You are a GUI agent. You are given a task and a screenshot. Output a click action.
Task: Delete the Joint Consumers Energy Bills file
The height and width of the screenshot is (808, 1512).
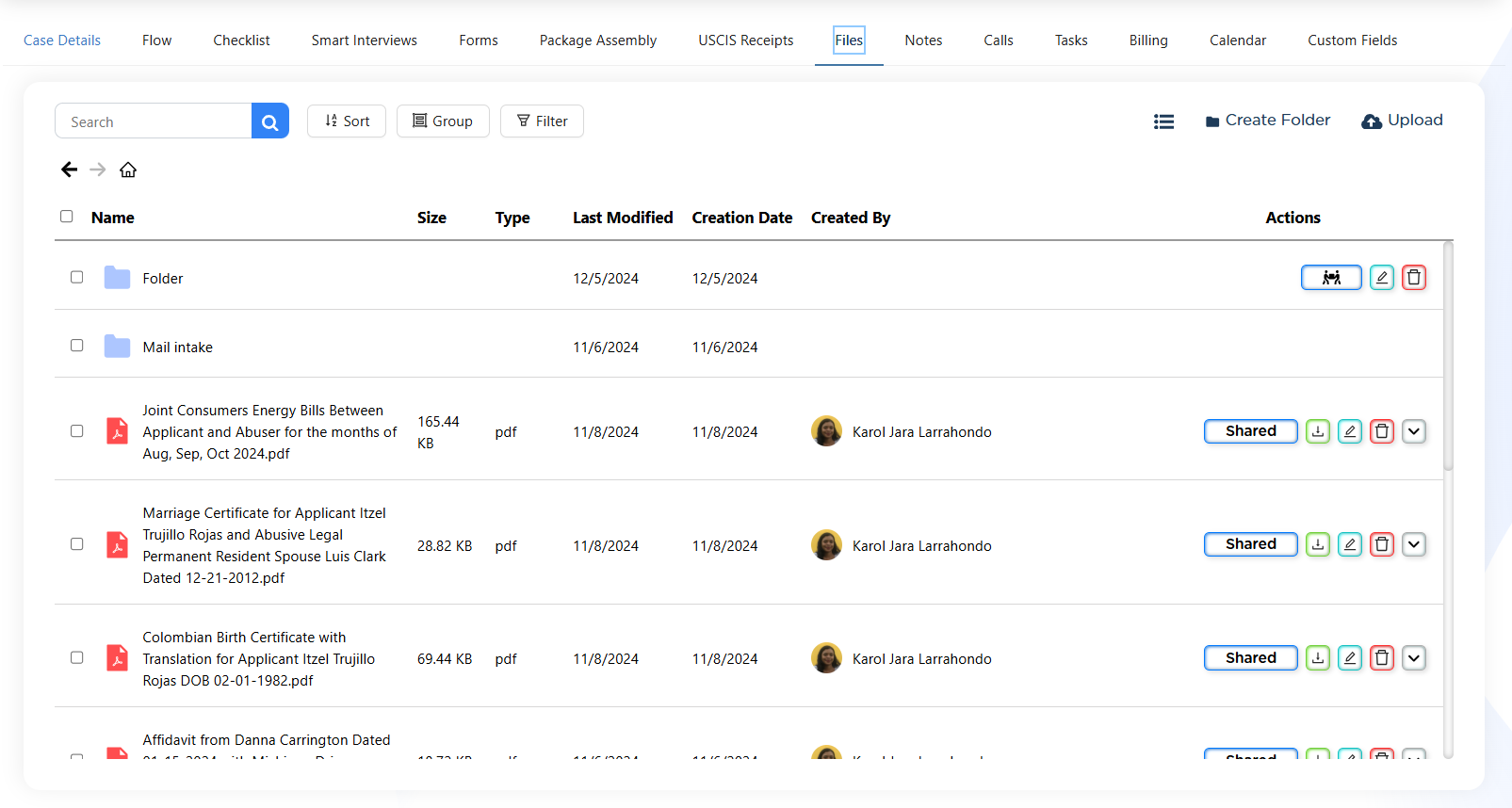pyautogui.click(x=1382, y=431)
